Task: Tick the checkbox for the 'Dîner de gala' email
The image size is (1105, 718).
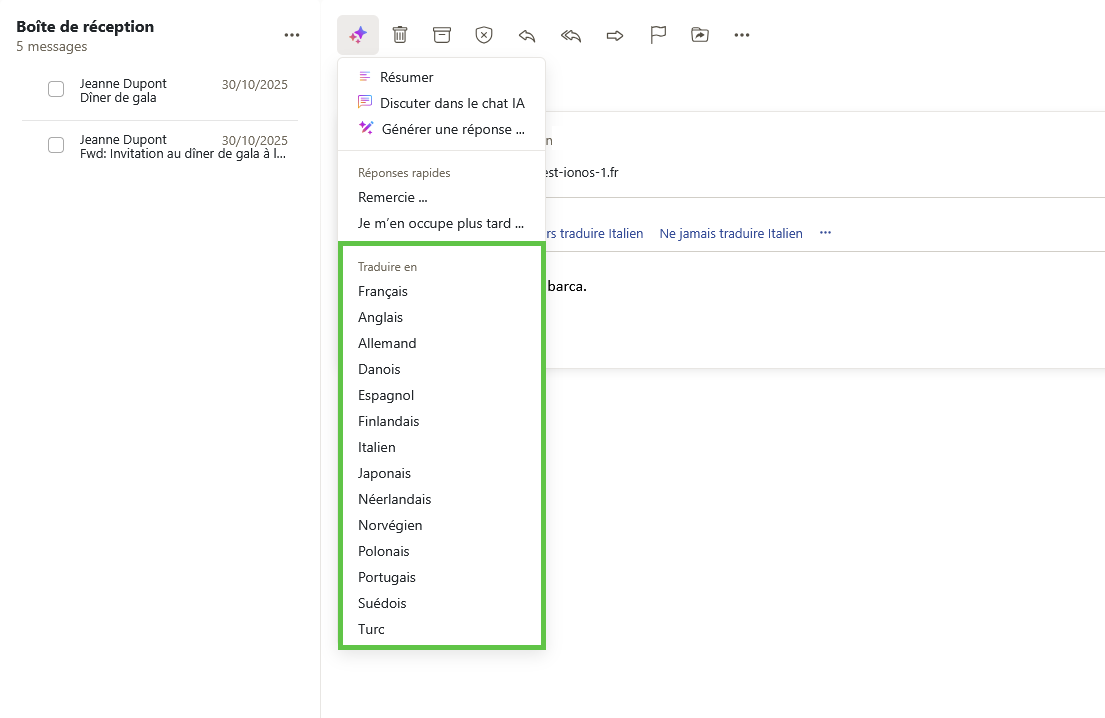Action: pos(56,90)
